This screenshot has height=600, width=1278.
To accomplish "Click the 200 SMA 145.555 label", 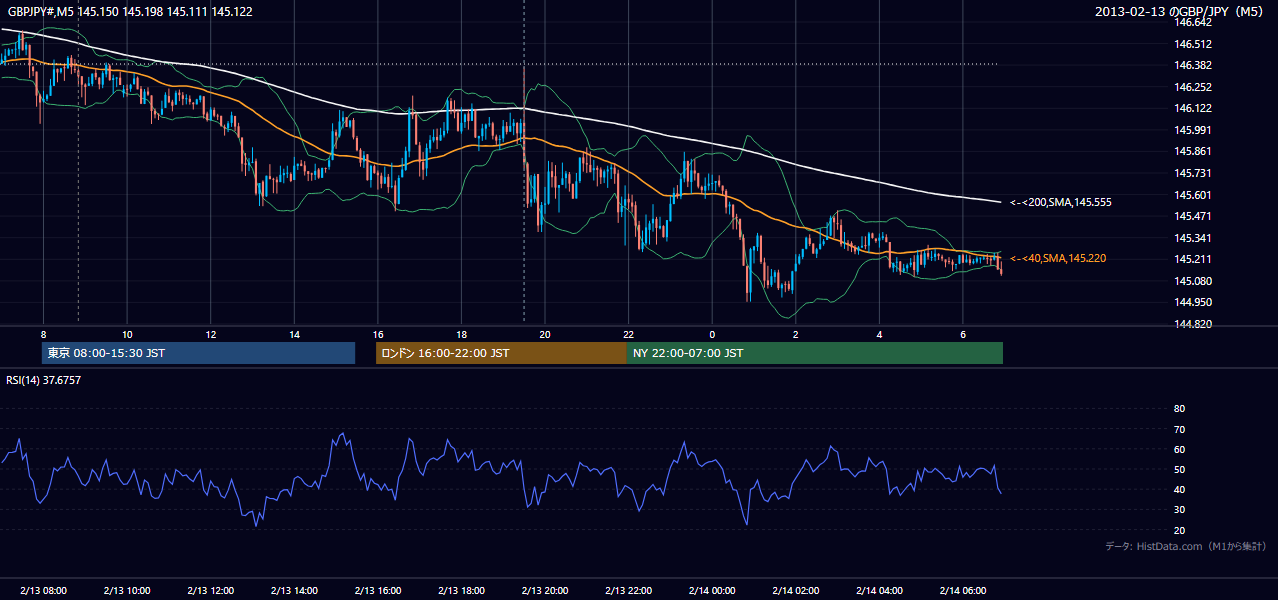I will [x=1061, y=202].
